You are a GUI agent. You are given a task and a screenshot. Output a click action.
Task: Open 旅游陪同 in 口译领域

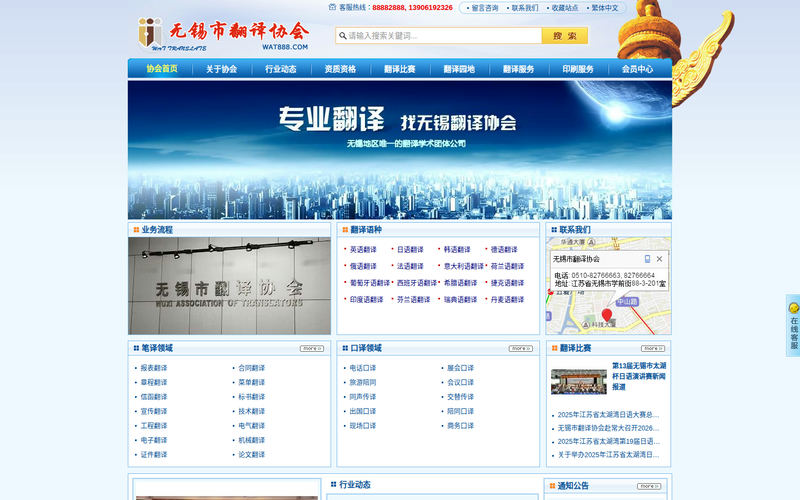point(363,382)
